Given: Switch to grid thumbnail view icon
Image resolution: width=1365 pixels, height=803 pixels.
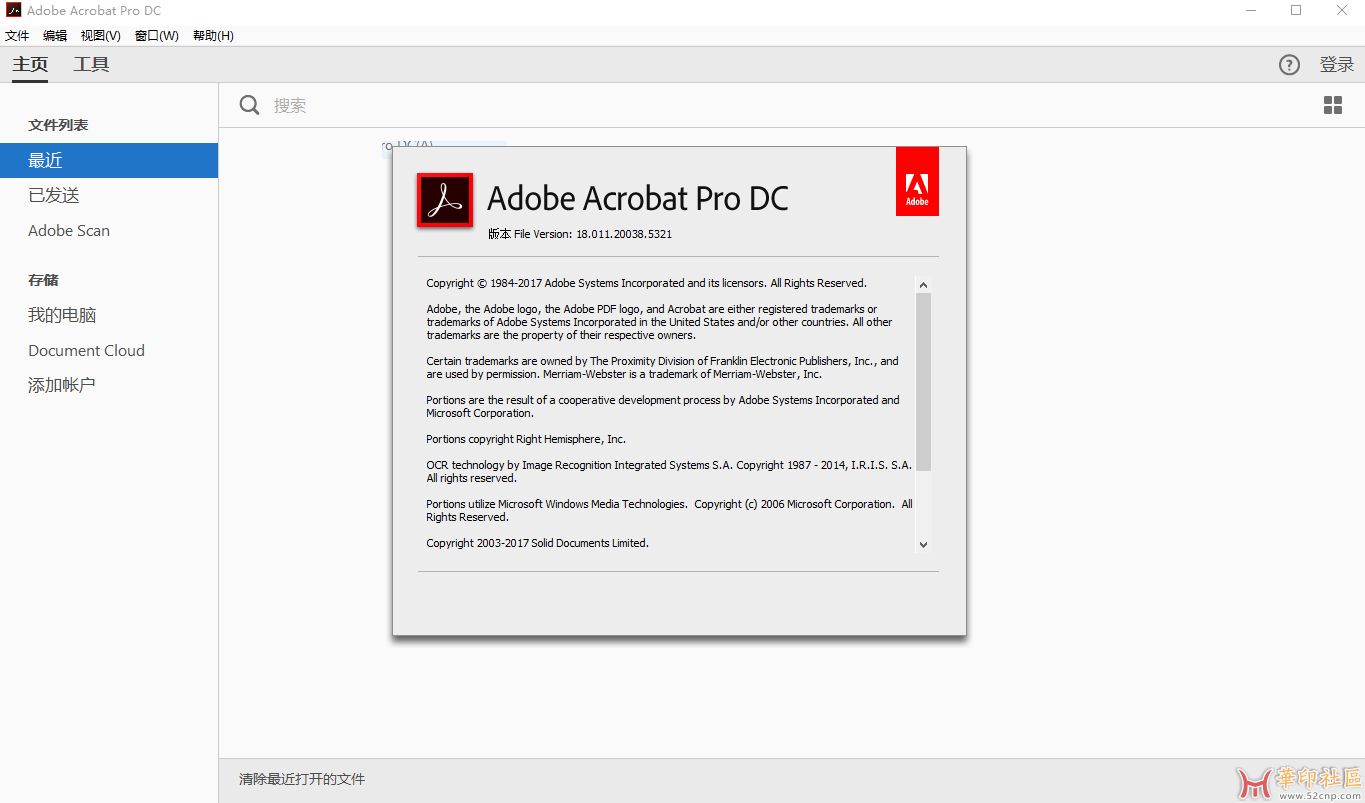Looking at the screenshot, I should click(1332, 106).
